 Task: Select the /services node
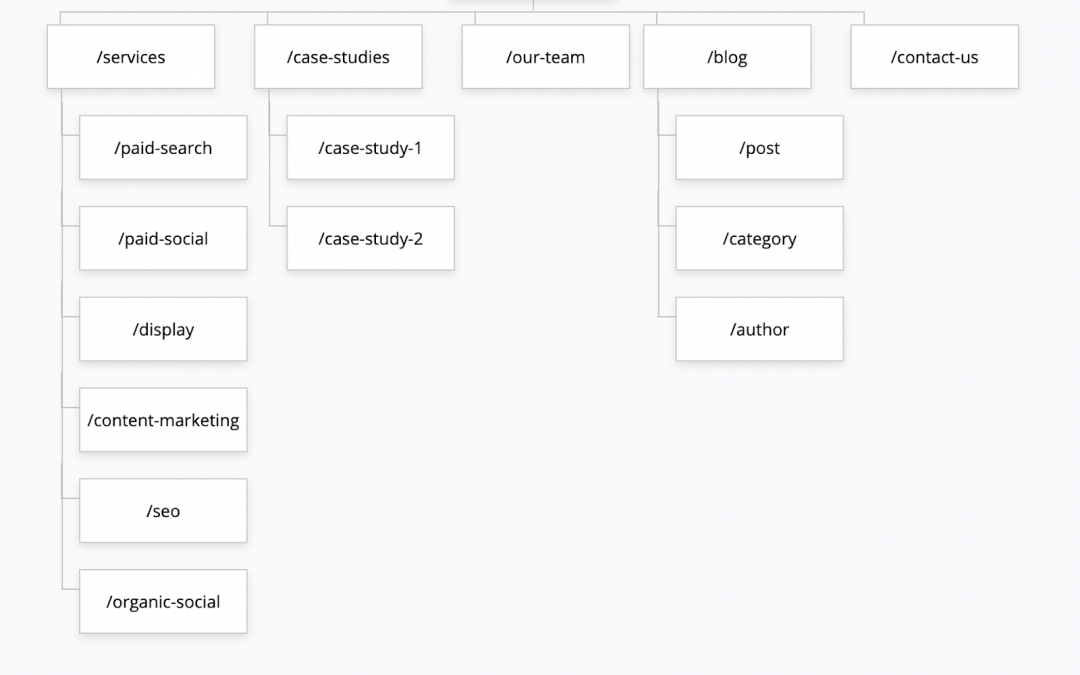pos(131,57)
